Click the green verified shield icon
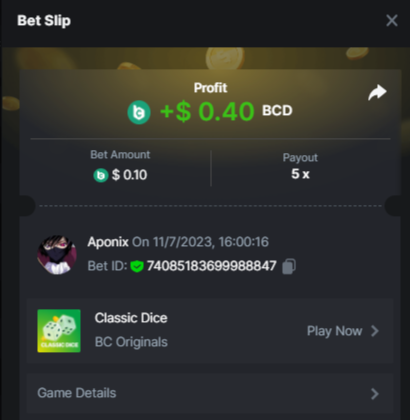Viewport: 410px width, 420px height. (x=137, y=266)
